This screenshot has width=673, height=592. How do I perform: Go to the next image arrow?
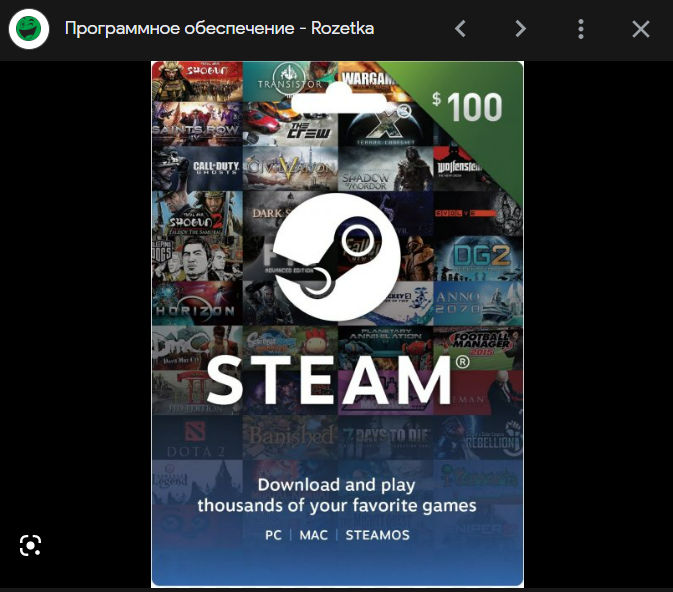coord(521,29)
